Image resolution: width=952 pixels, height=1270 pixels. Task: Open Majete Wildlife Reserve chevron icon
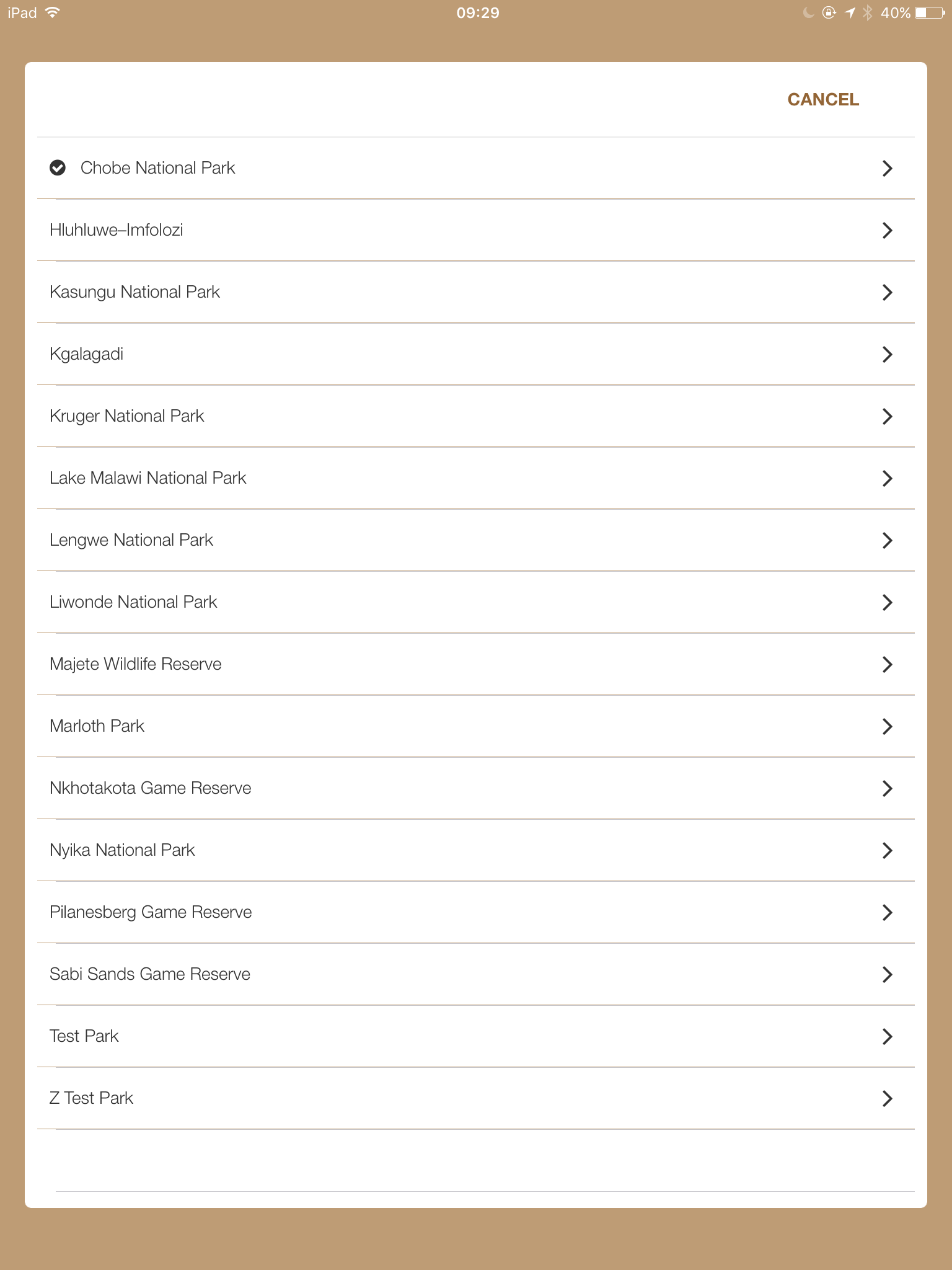click(887, 664)
